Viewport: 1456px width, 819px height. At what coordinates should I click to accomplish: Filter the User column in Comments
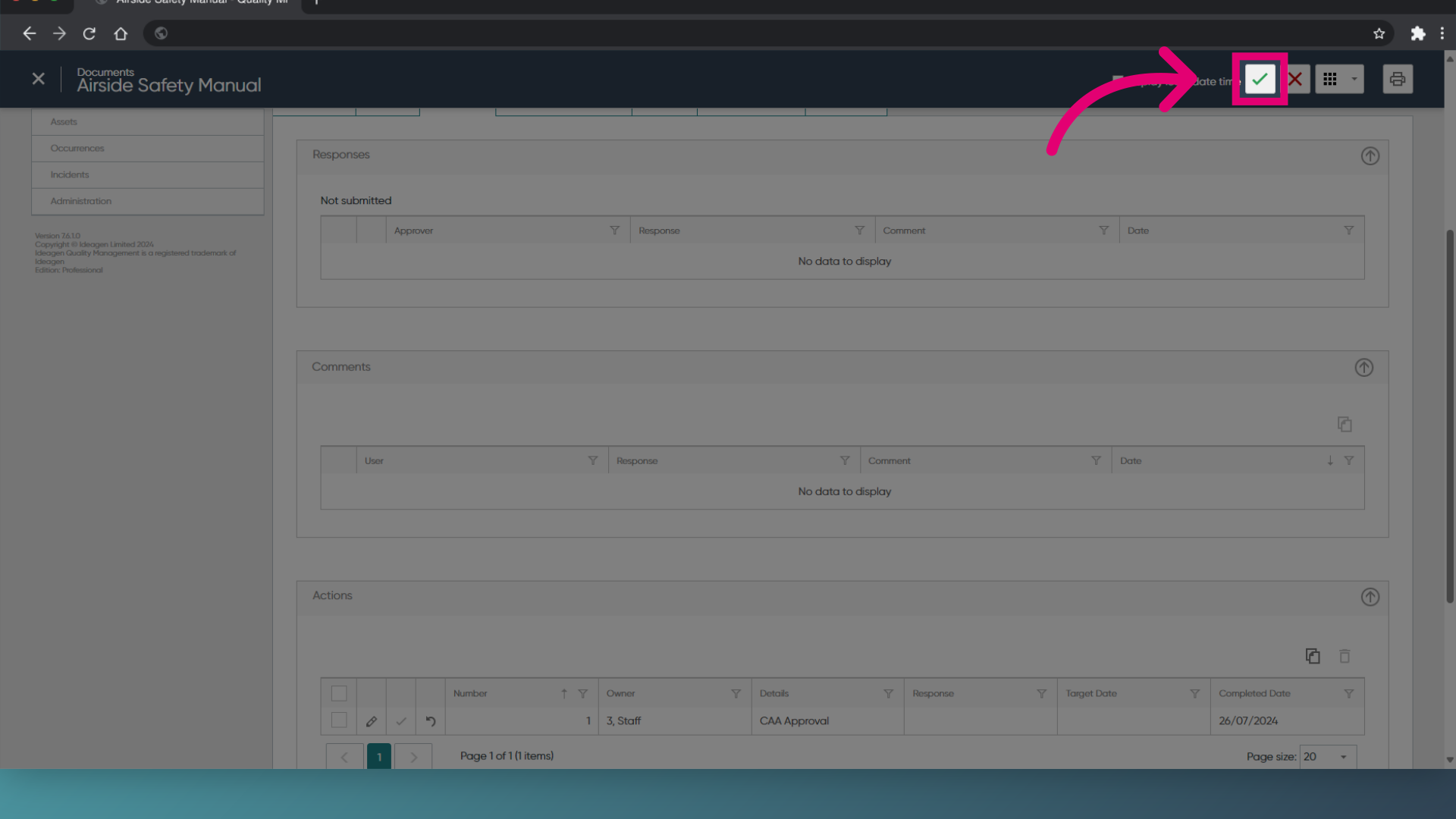click(593, 461)
